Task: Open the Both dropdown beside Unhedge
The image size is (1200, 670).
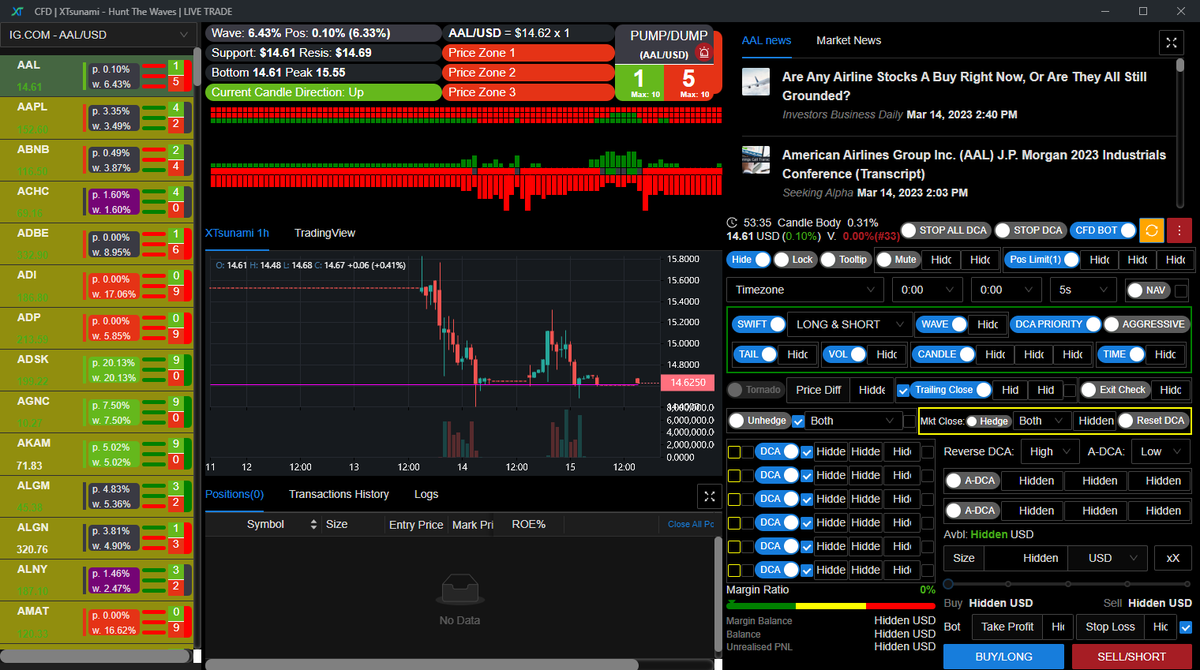Action: (x=855, y=421)
